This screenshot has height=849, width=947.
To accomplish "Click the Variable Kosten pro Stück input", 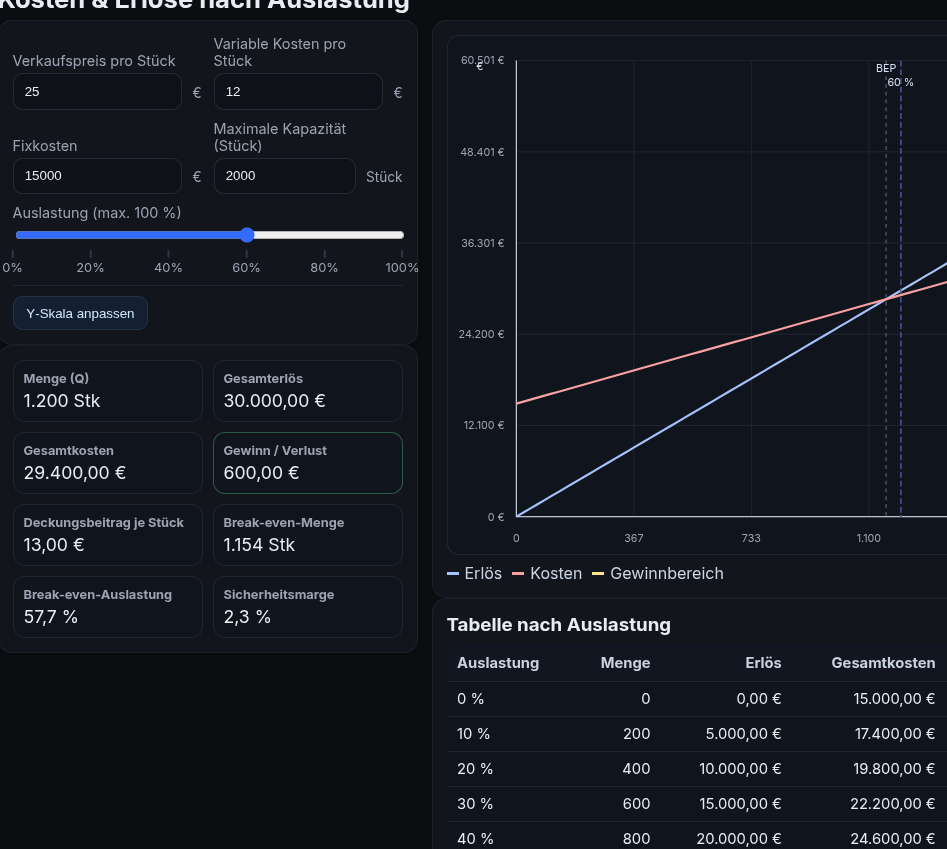I will click(x=298, y=92).
